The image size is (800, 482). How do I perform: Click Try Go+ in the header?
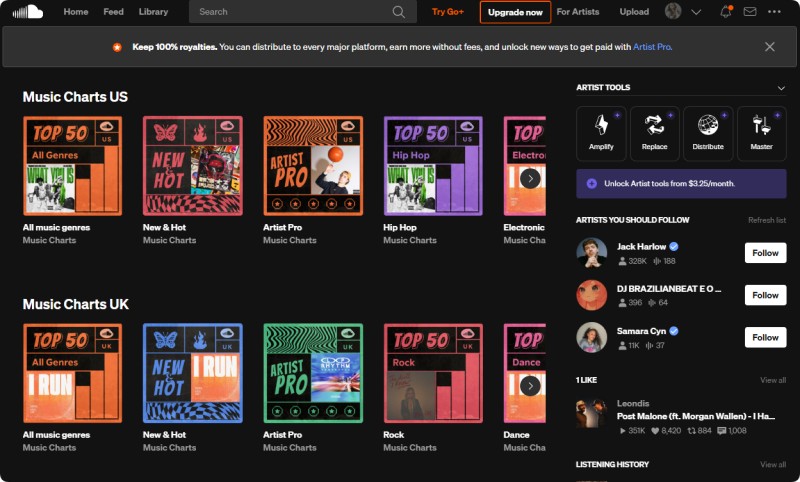point(447,12)
